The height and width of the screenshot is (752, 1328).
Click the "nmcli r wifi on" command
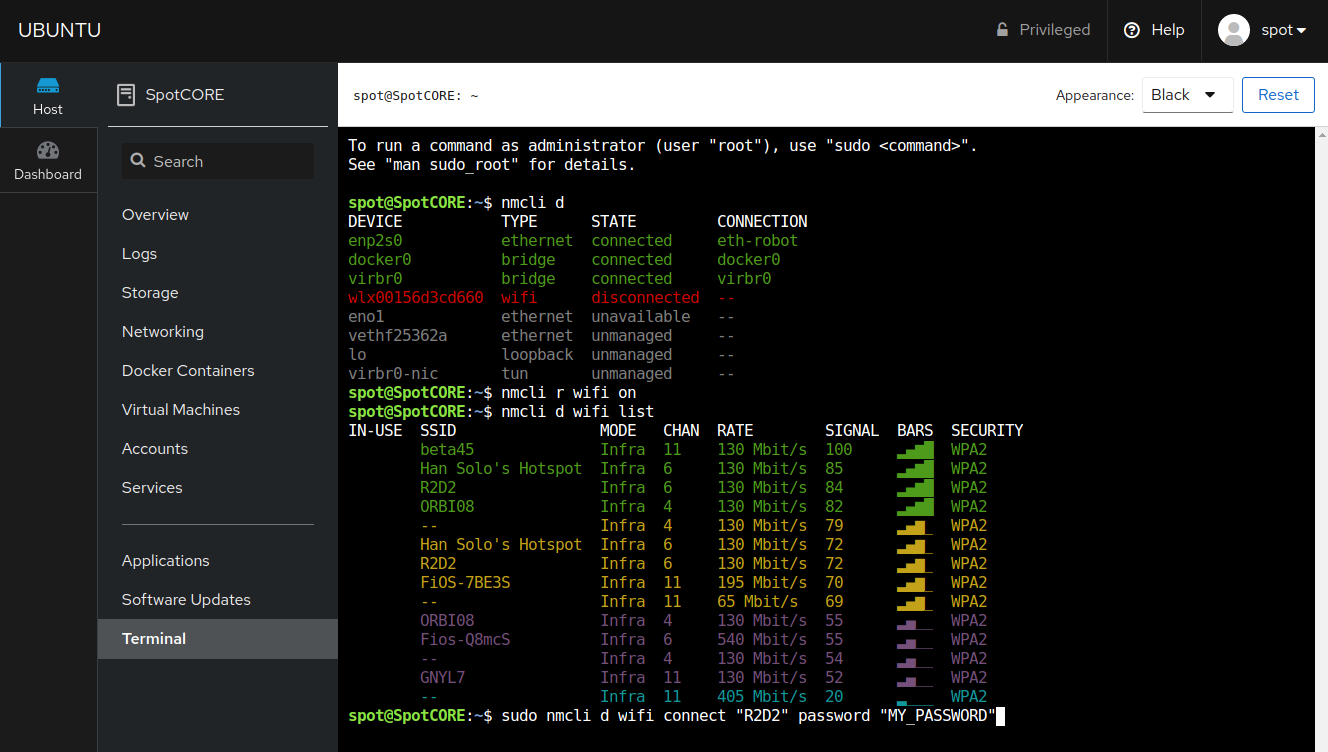coord(569,393)
